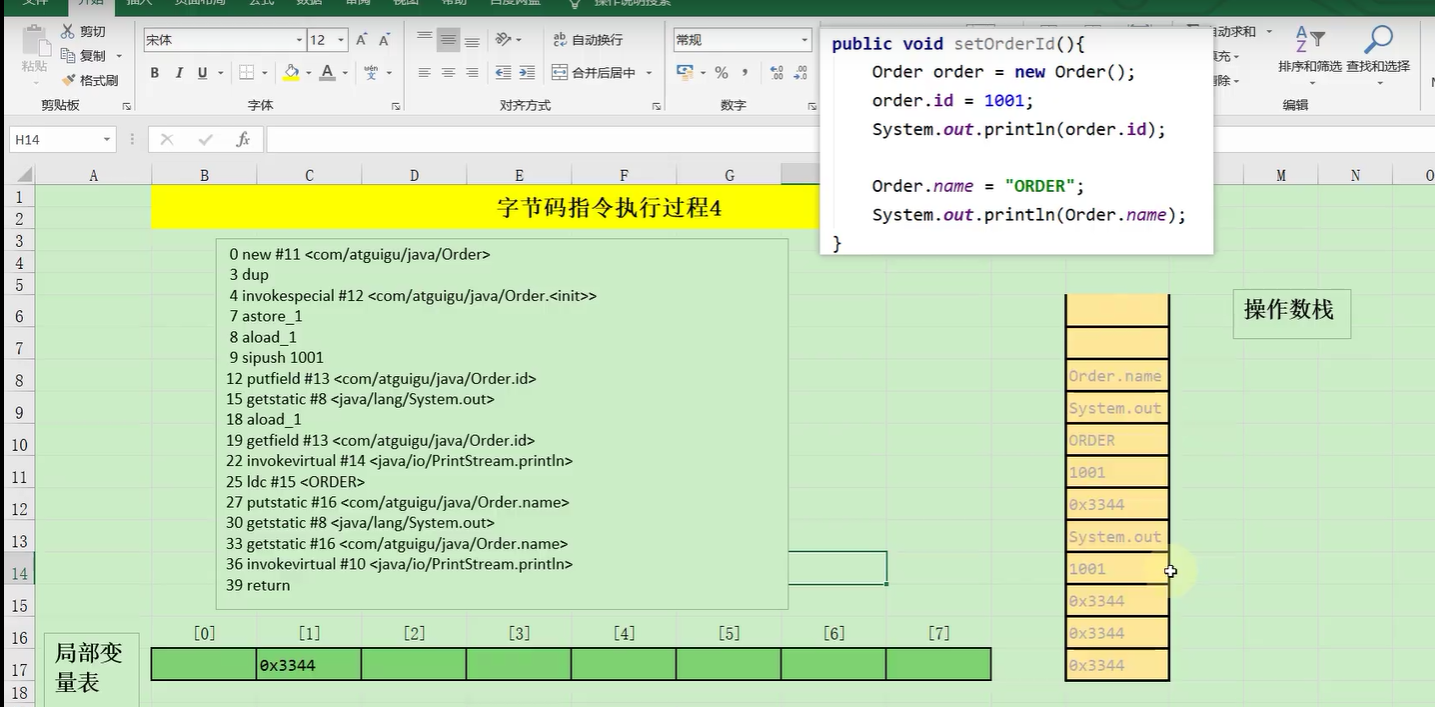Toggle Wrap Text (自动换行)
This screenshot has height=707, width=1435.
pos(588,40)
